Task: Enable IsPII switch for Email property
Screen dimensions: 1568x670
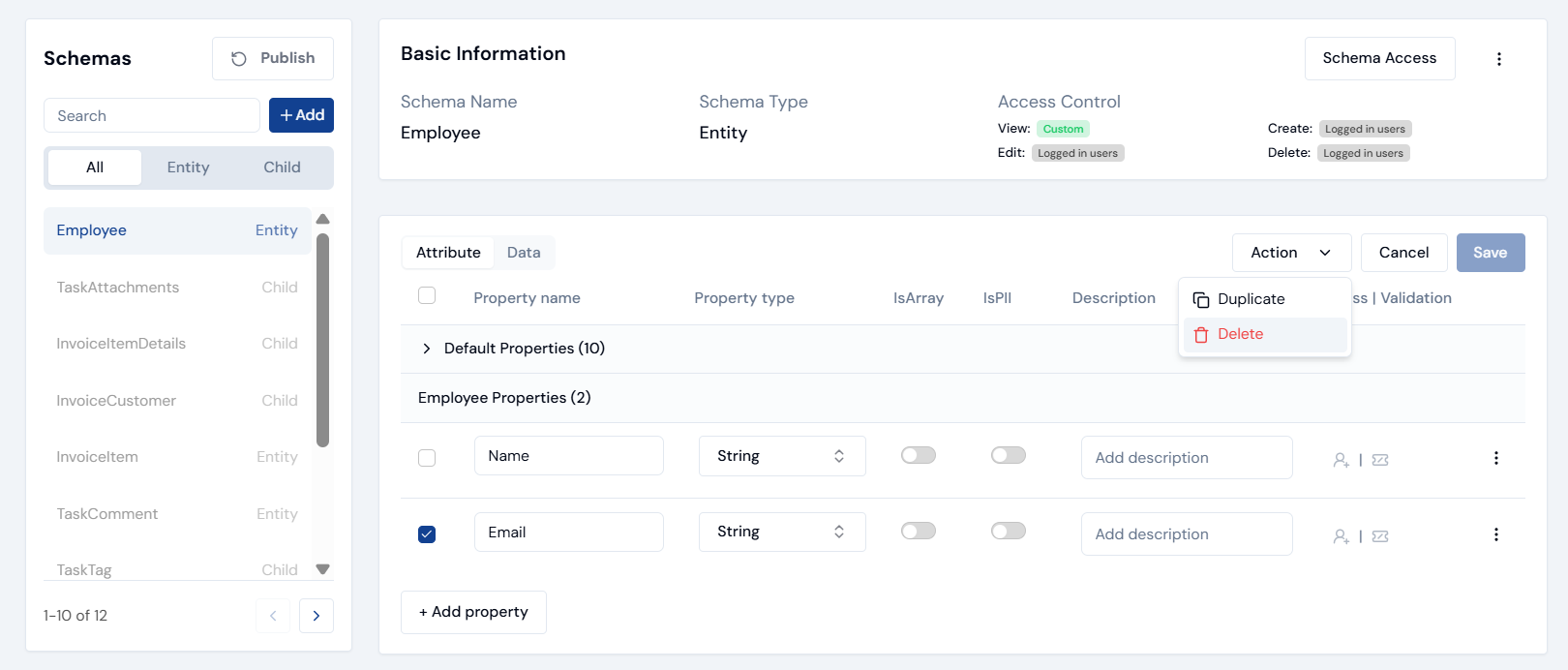Action: [1008, 531]
